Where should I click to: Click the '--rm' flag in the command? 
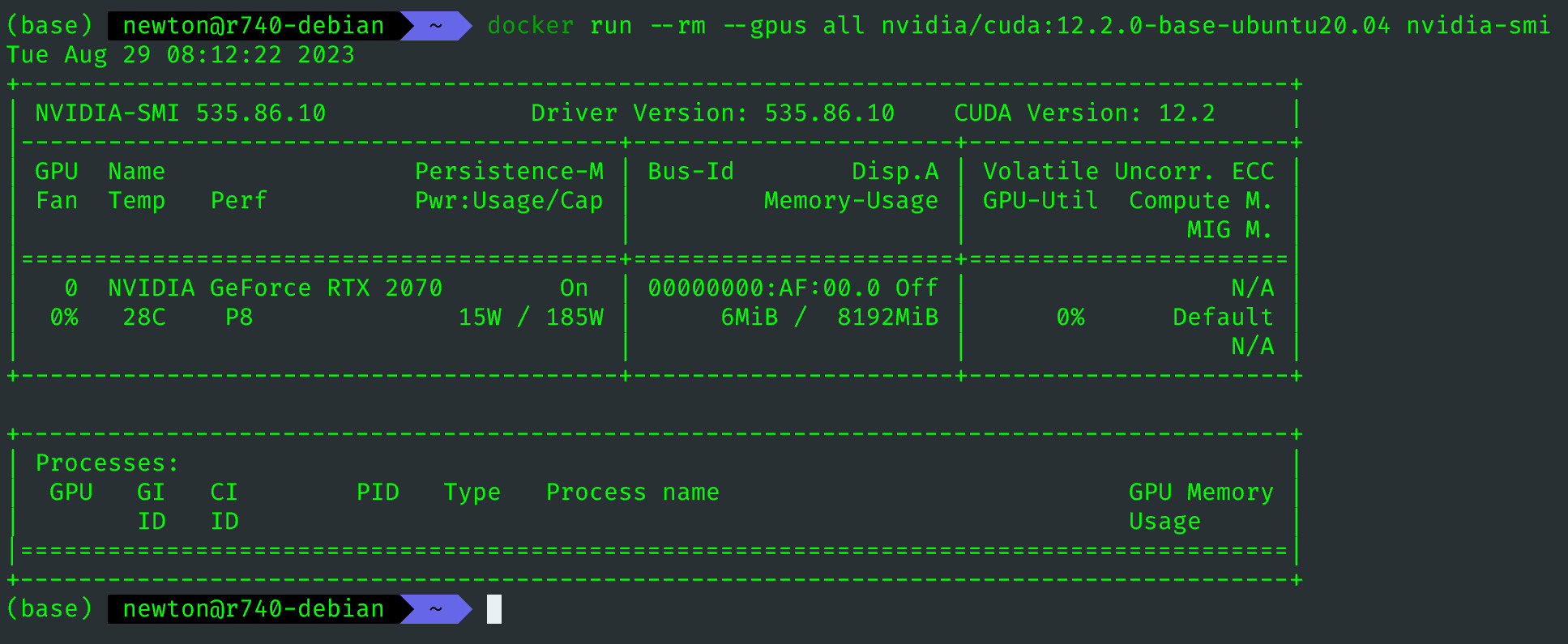click(x=677, y=26)
